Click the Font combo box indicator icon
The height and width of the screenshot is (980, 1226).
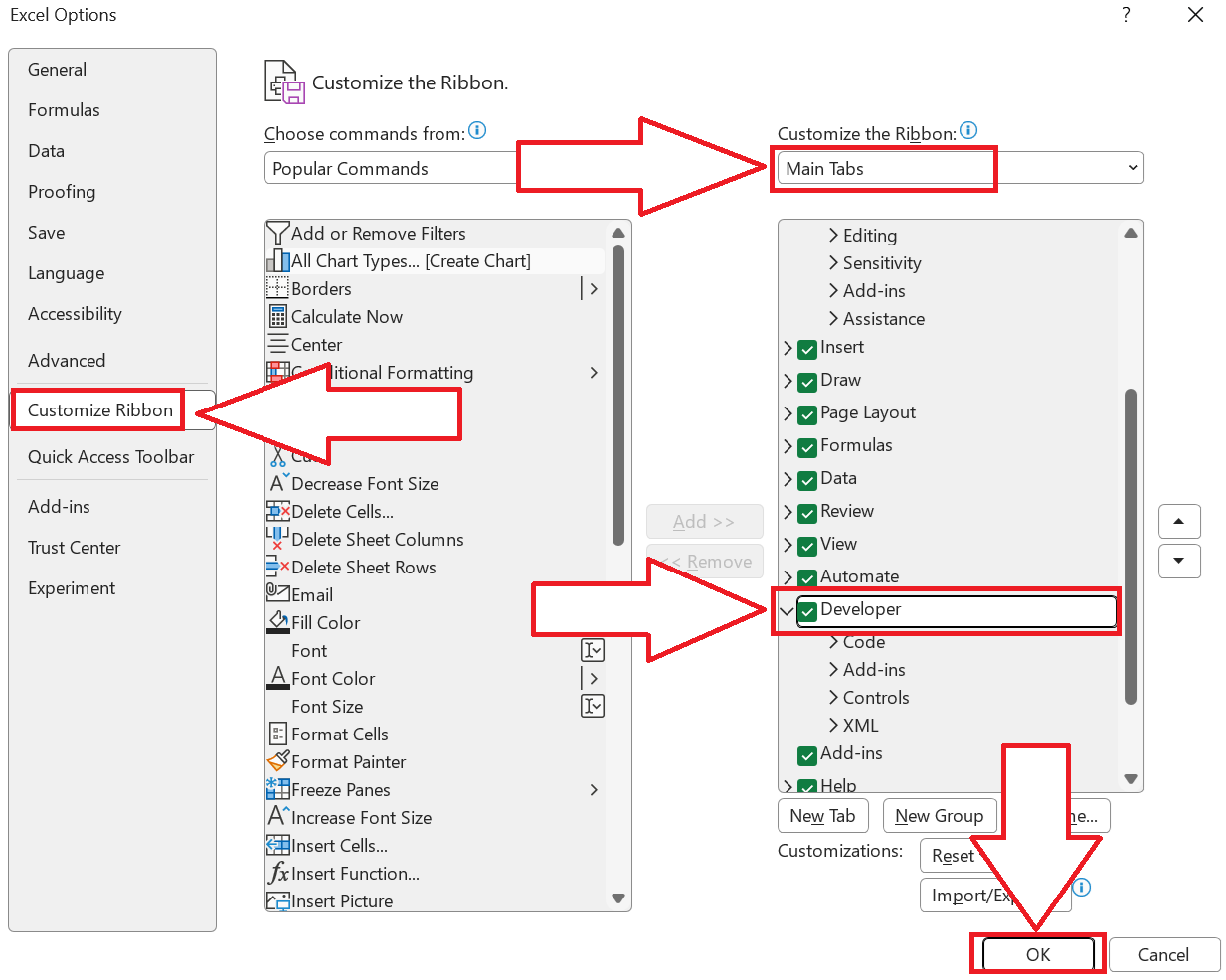[x=593, y=650]
